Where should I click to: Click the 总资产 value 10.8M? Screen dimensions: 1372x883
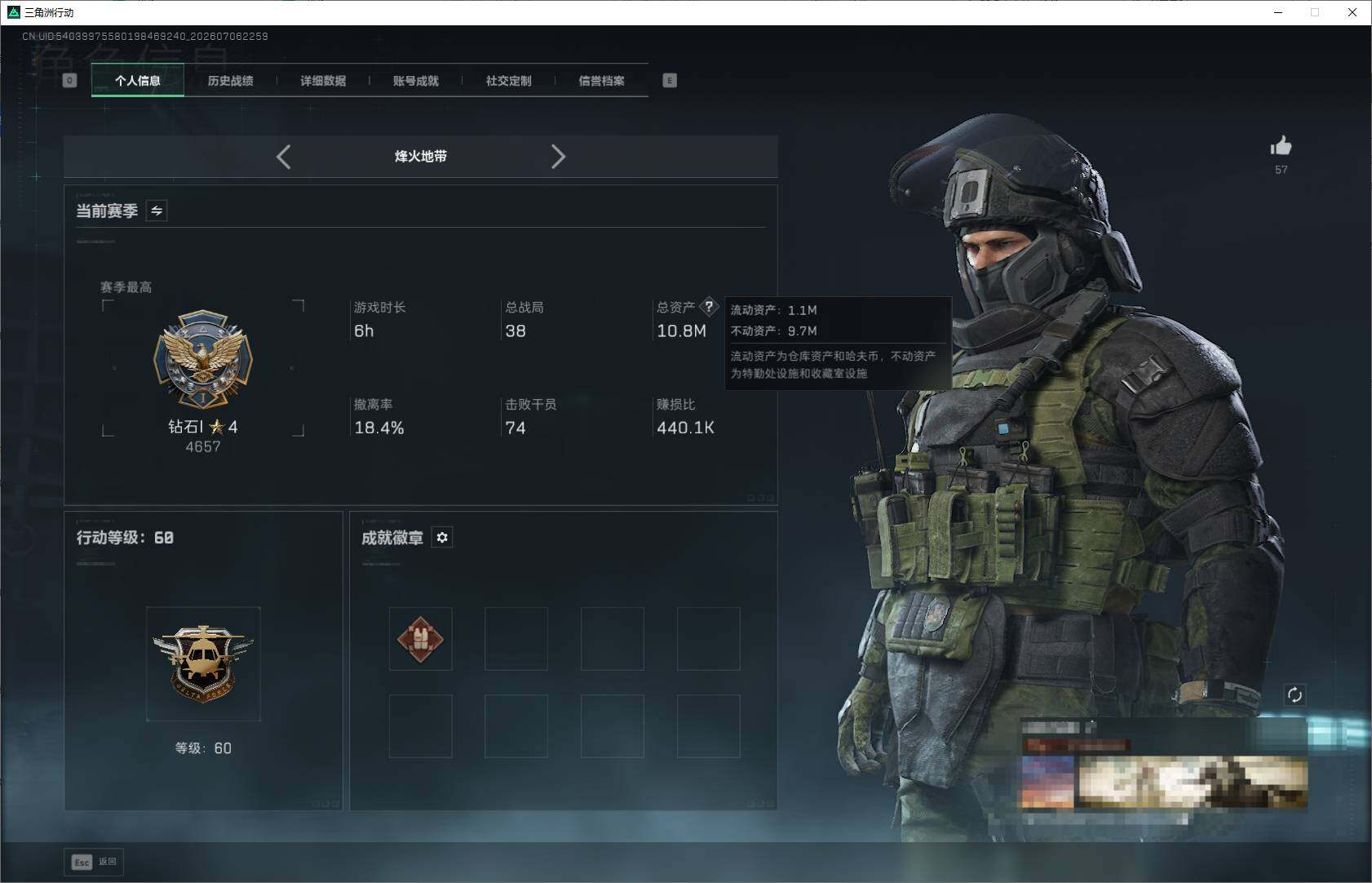pyautogui.click(x=682, y=331)
